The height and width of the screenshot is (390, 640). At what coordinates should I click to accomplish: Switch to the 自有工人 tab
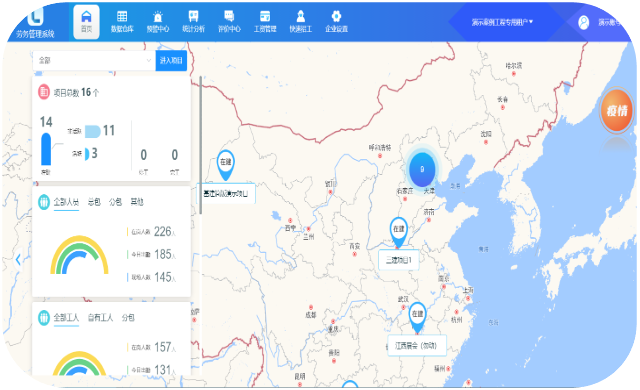click(100, 317)
